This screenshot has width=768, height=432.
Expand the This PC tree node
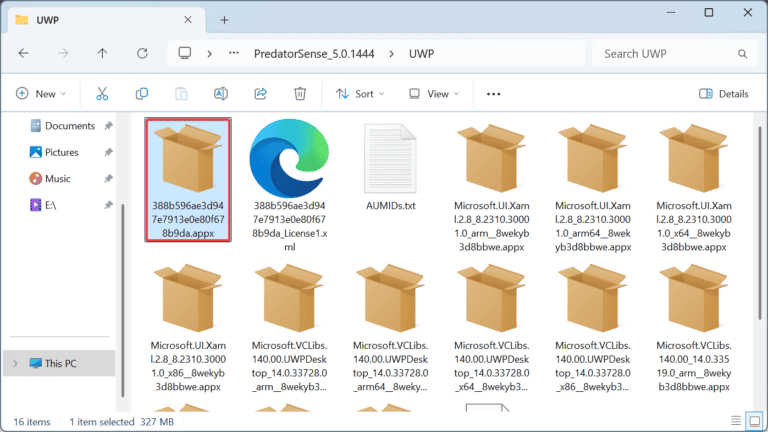pyautogui.click(x=15, y=363)
